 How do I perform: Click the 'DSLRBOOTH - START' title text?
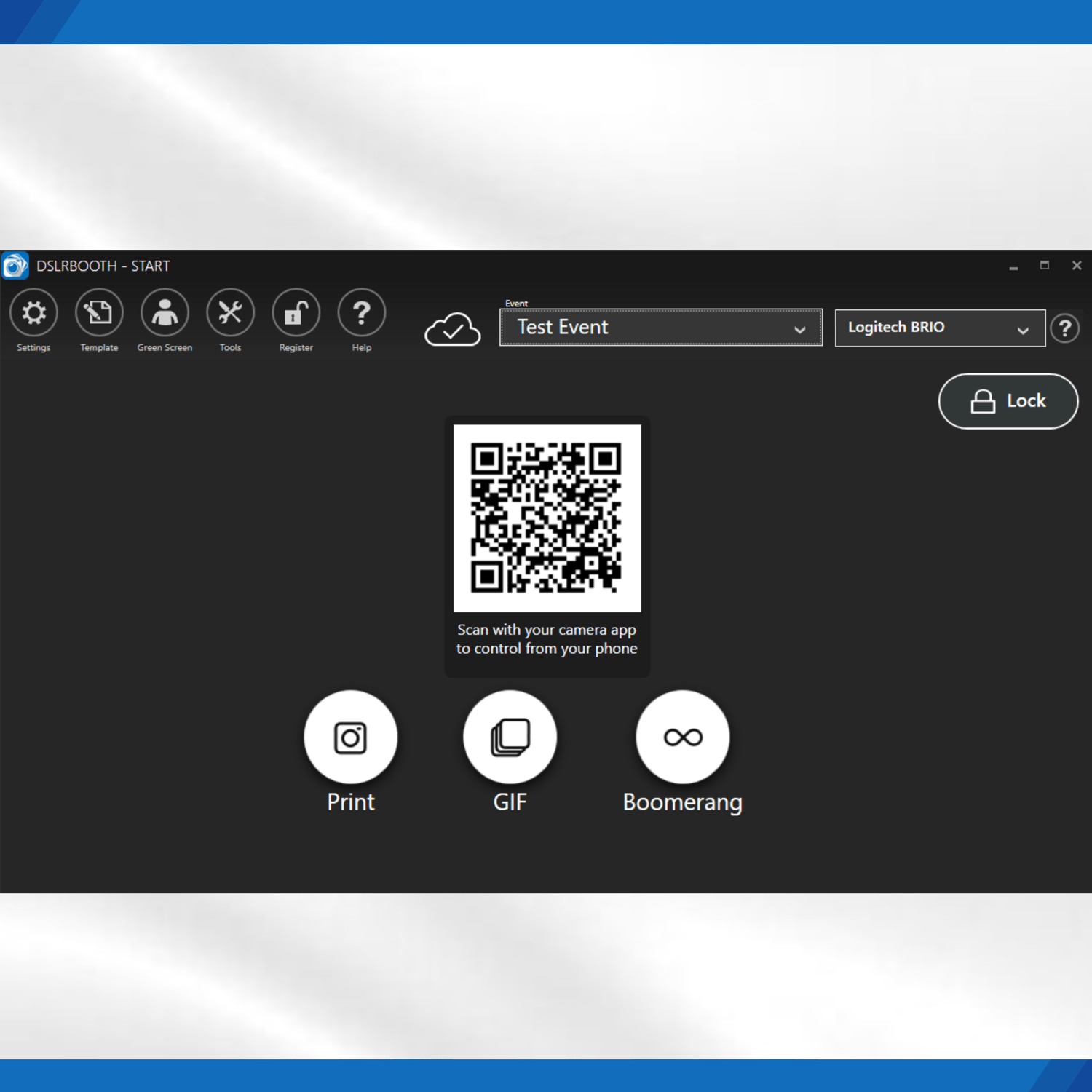(x=103, y=266)
